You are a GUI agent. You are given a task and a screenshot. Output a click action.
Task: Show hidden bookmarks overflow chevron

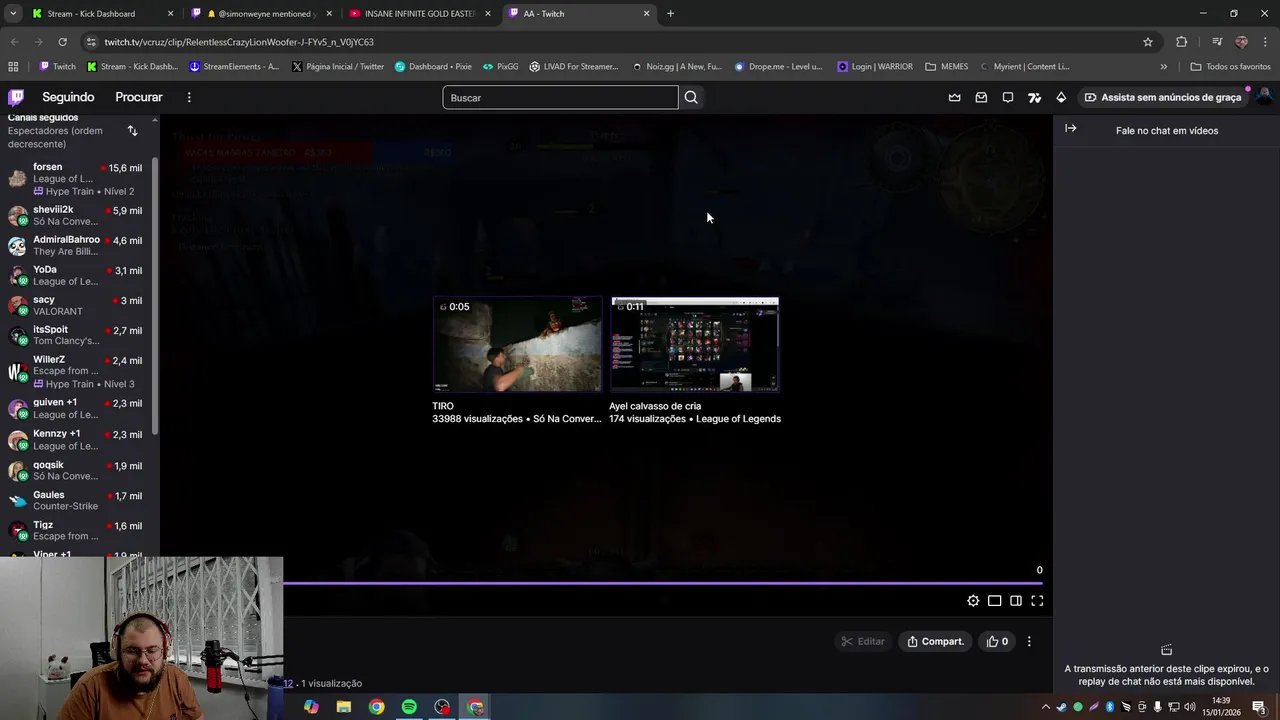tap(1163, 67)
